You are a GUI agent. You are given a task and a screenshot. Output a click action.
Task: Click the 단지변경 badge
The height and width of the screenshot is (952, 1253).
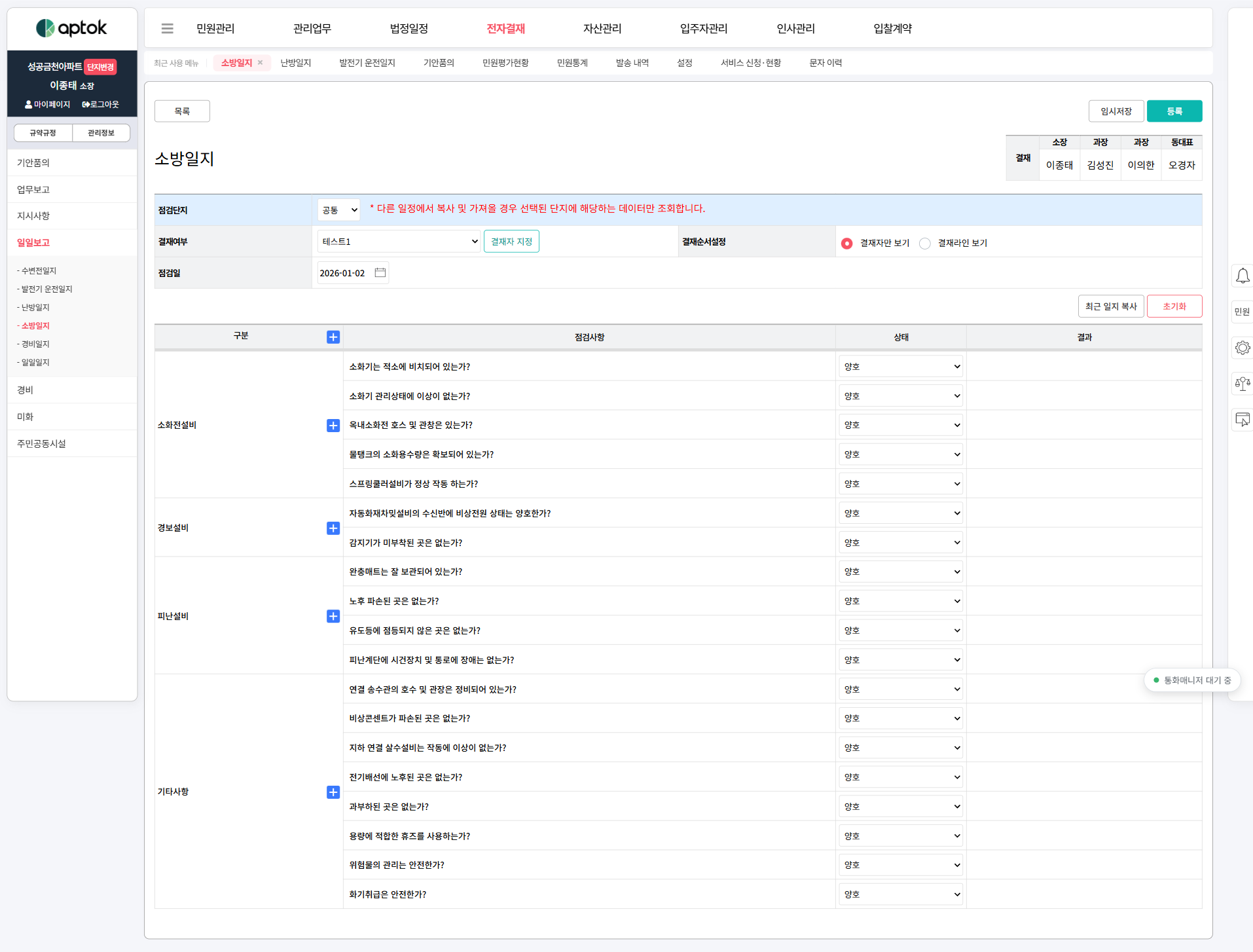point(101,67)
